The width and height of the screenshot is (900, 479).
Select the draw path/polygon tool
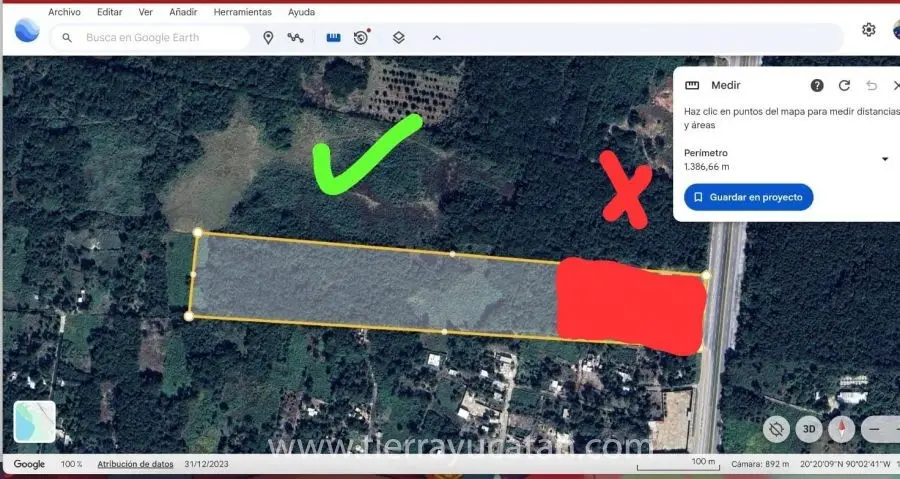coord(296,38)
